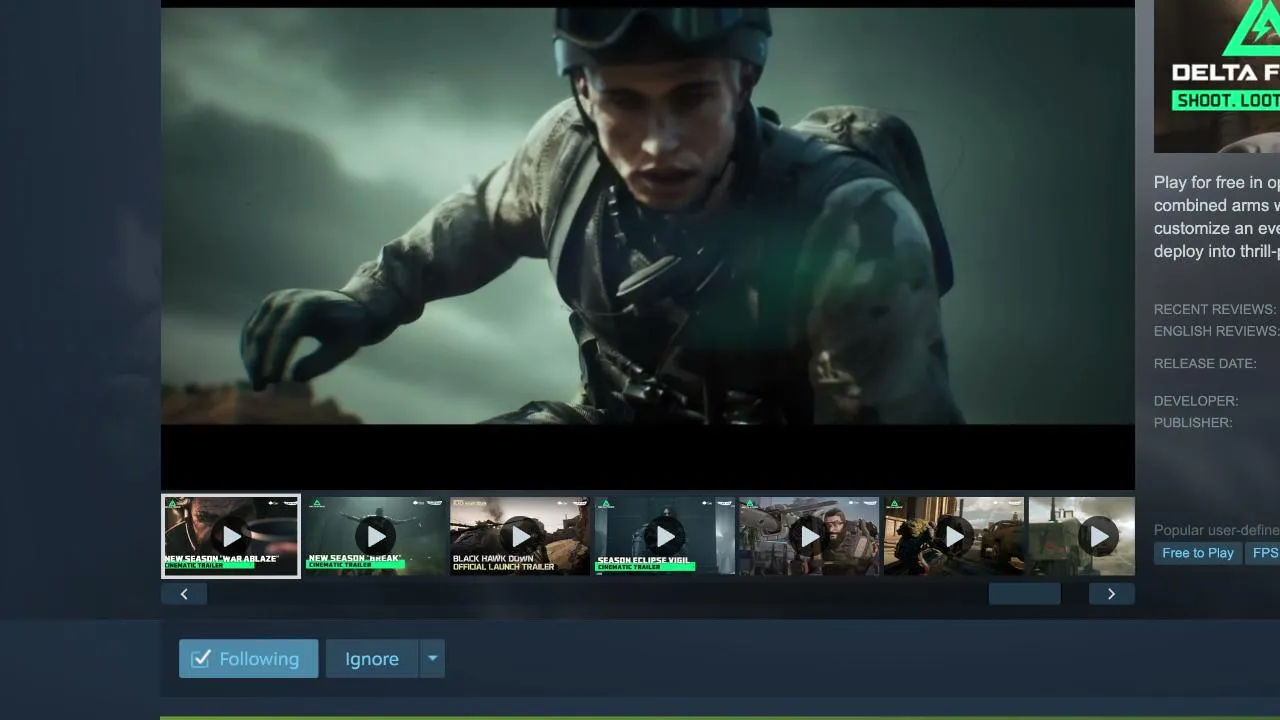Open the Black Hawk Down launch trailer
The image size is (1280, 720).
click(520, 536)
